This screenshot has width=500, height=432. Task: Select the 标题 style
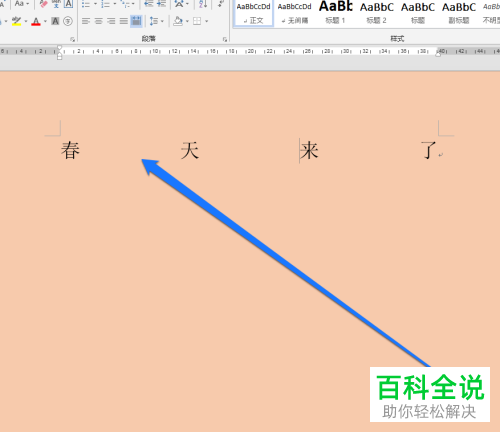[418, 13]
